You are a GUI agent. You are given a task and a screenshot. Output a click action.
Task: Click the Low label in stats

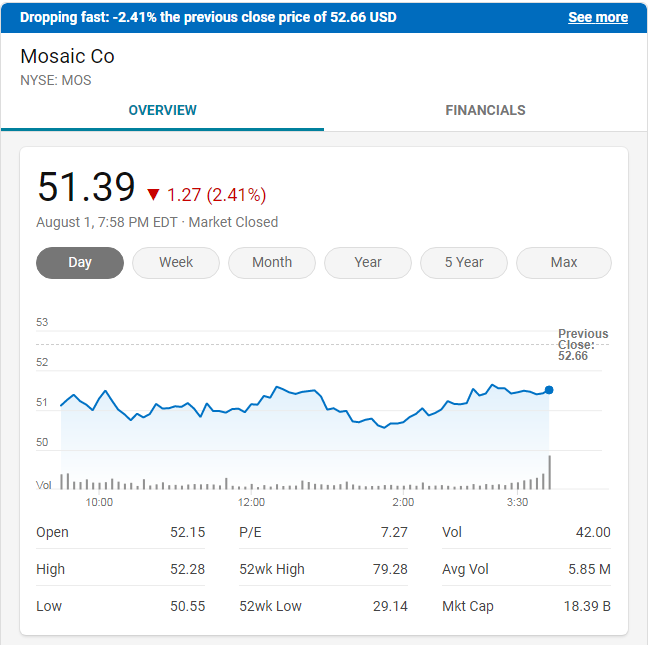click(x=49, y=606)
